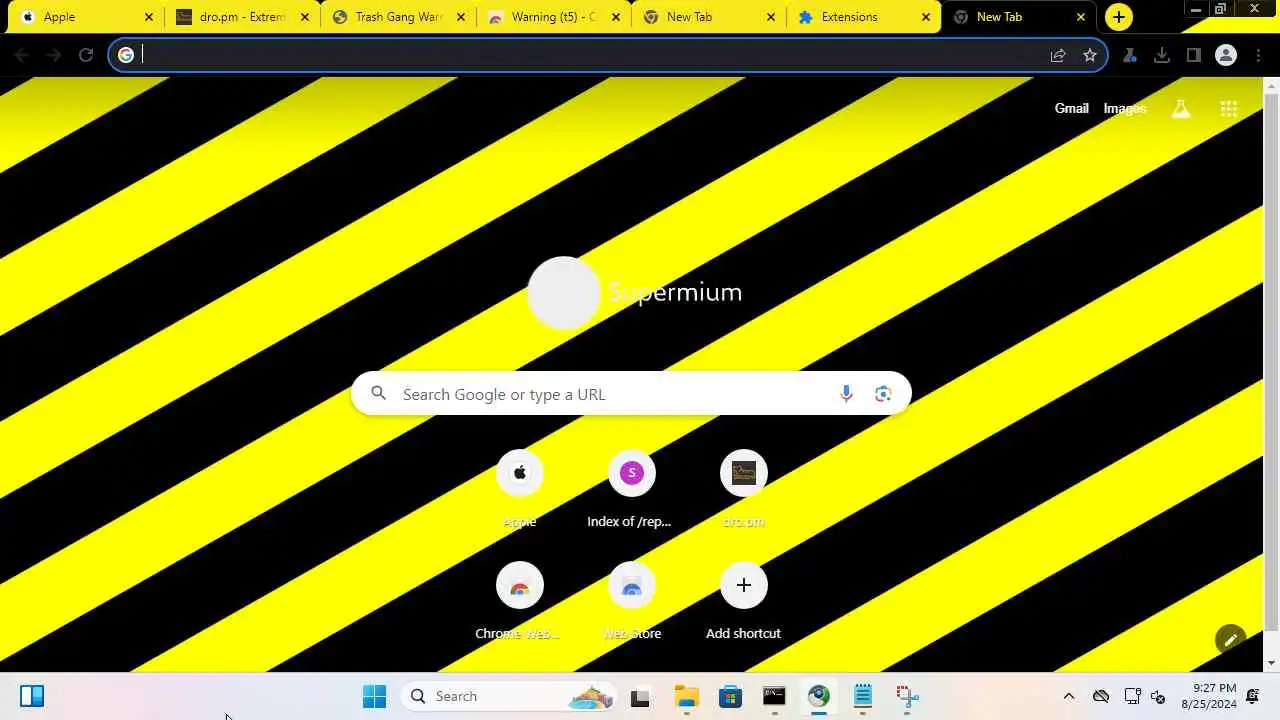Open the Images link

pos(1125,108)
